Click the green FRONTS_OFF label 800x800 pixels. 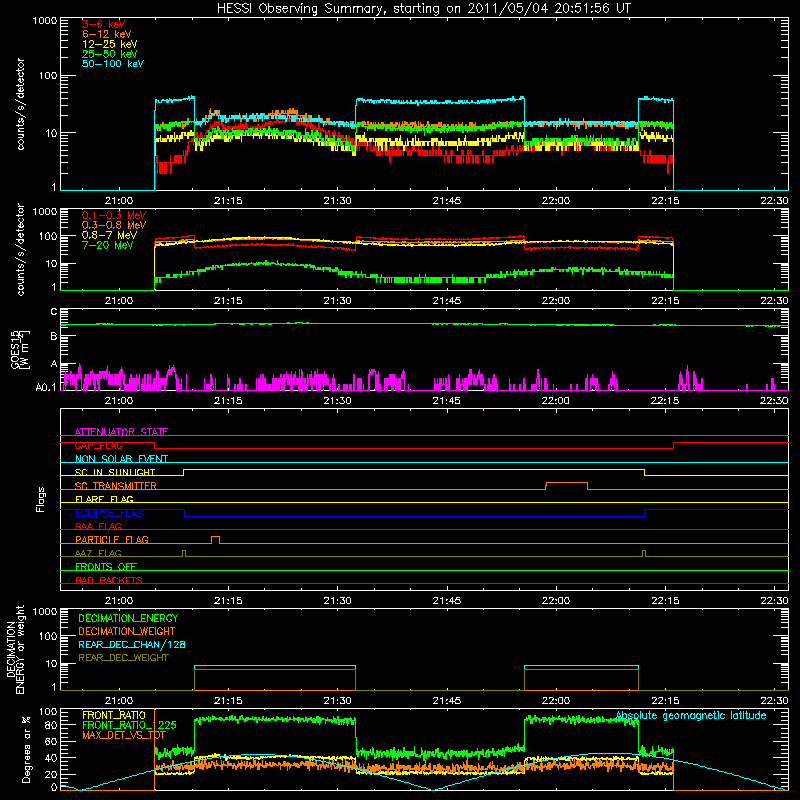[x=106, y=567]
